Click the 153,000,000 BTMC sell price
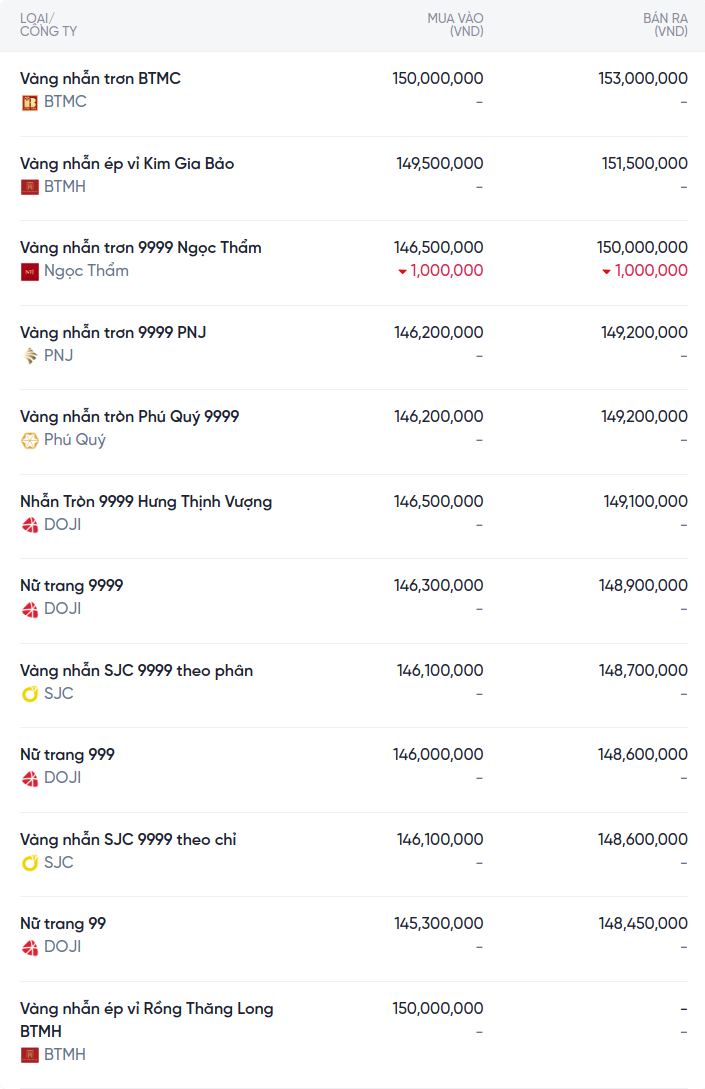The width and height of the screenshot is (705, 1089). coord(643,78)
